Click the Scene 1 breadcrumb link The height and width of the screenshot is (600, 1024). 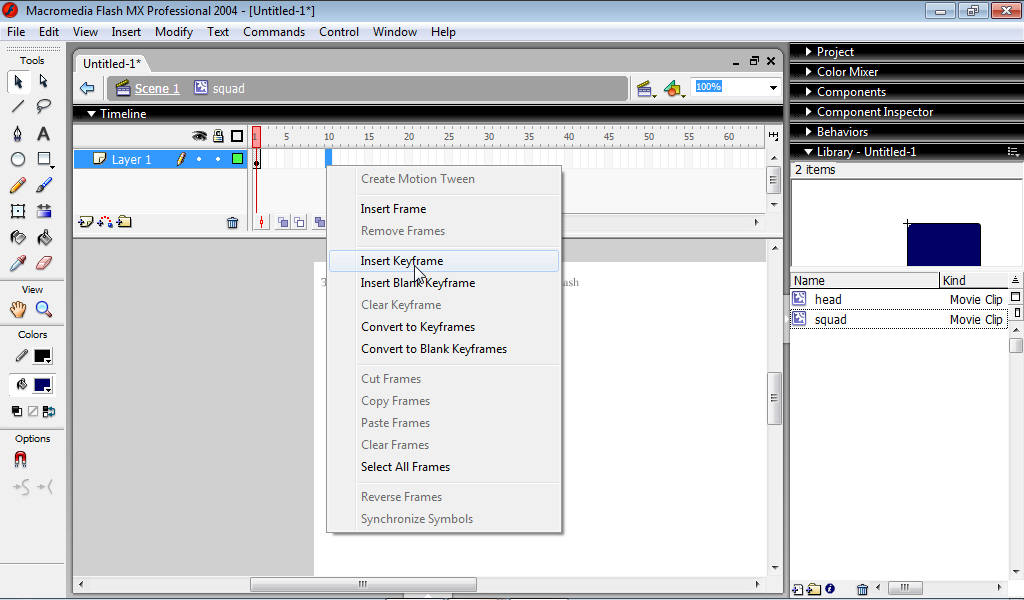tap(157, 88)
